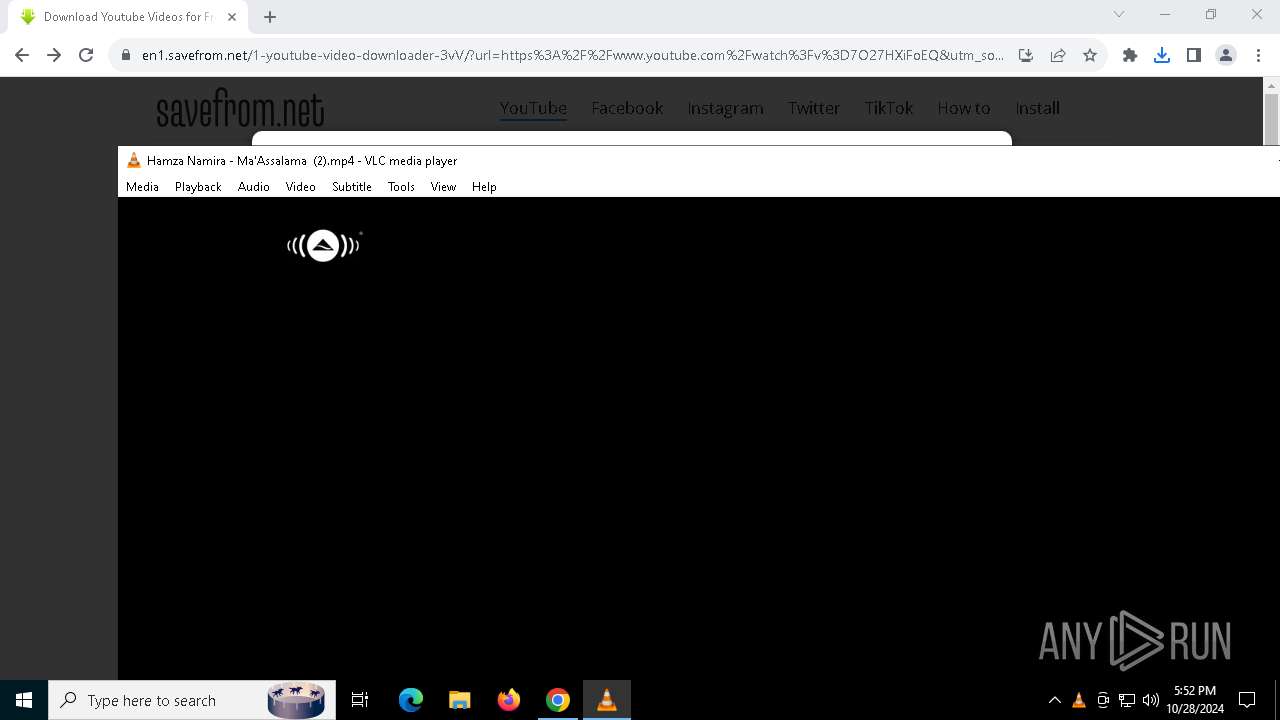Switch to VLC in taskbar
The height and width of the screenshot is (720, 1280).
(607, 700)
